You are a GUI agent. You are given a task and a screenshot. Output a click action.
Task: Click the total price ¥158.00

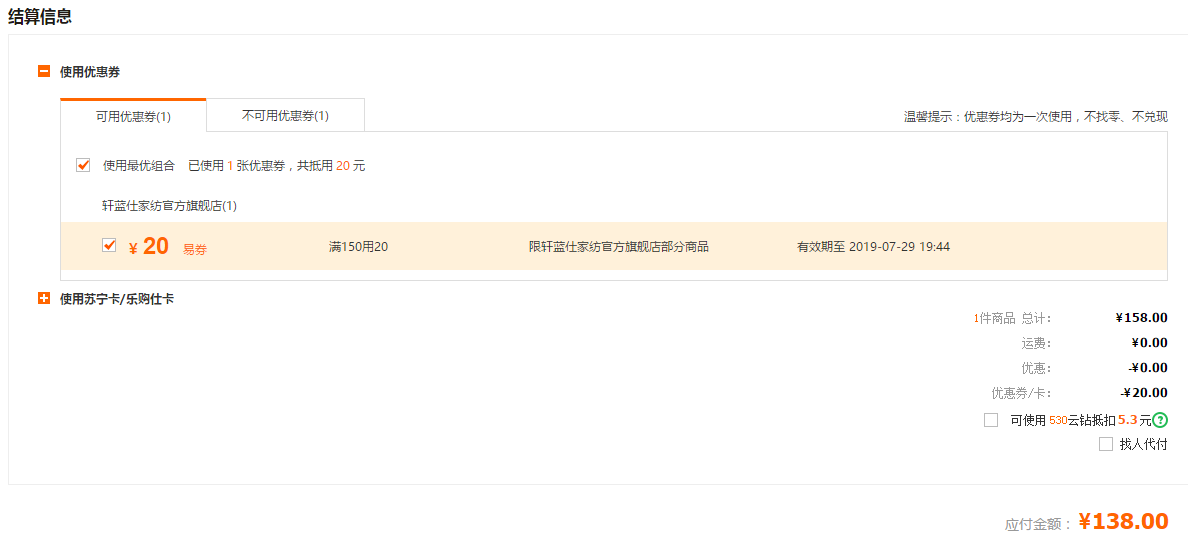[x=1141, y=317]
